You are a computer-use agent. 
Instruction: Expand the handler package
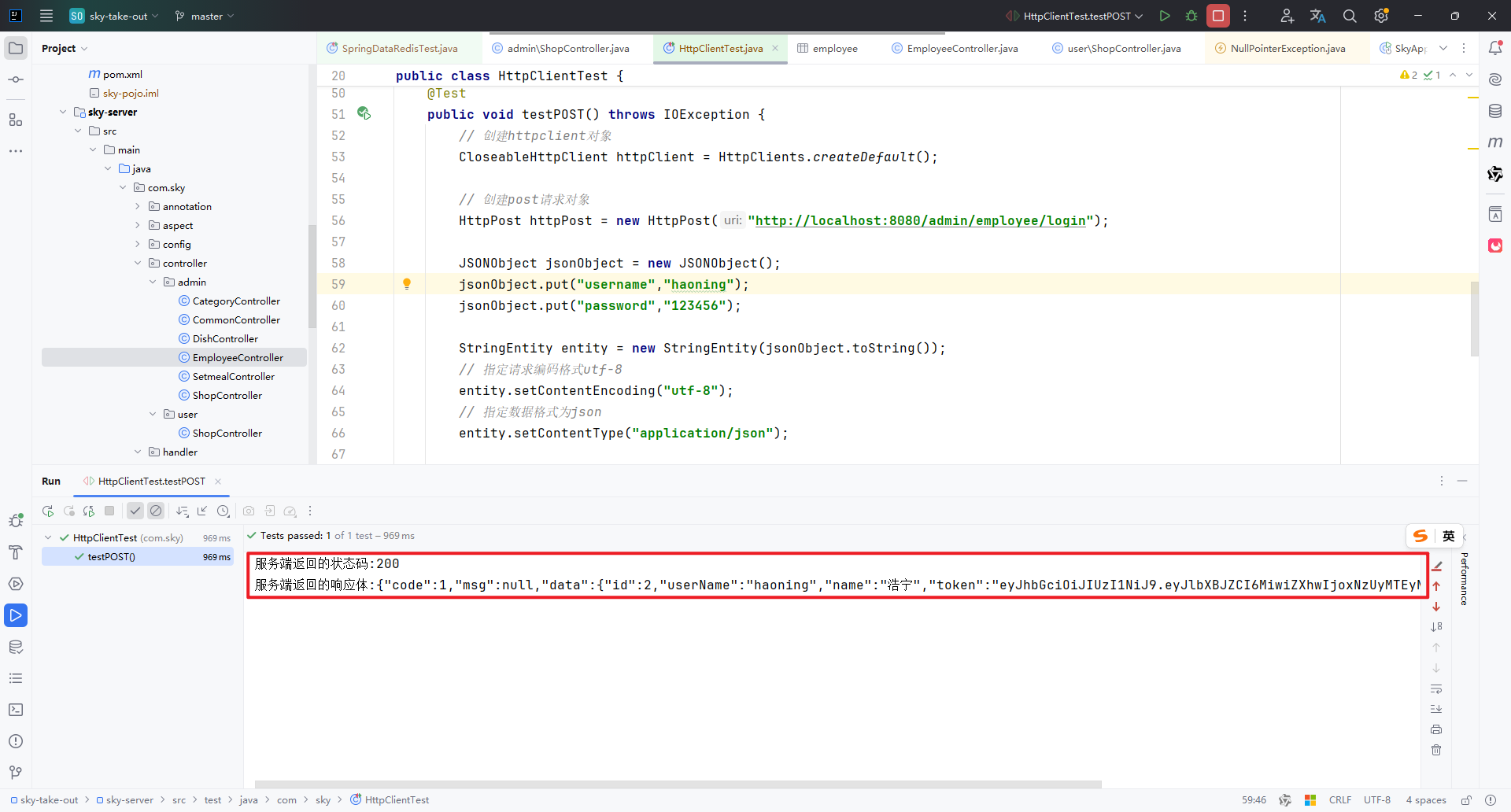coord(138,451)
